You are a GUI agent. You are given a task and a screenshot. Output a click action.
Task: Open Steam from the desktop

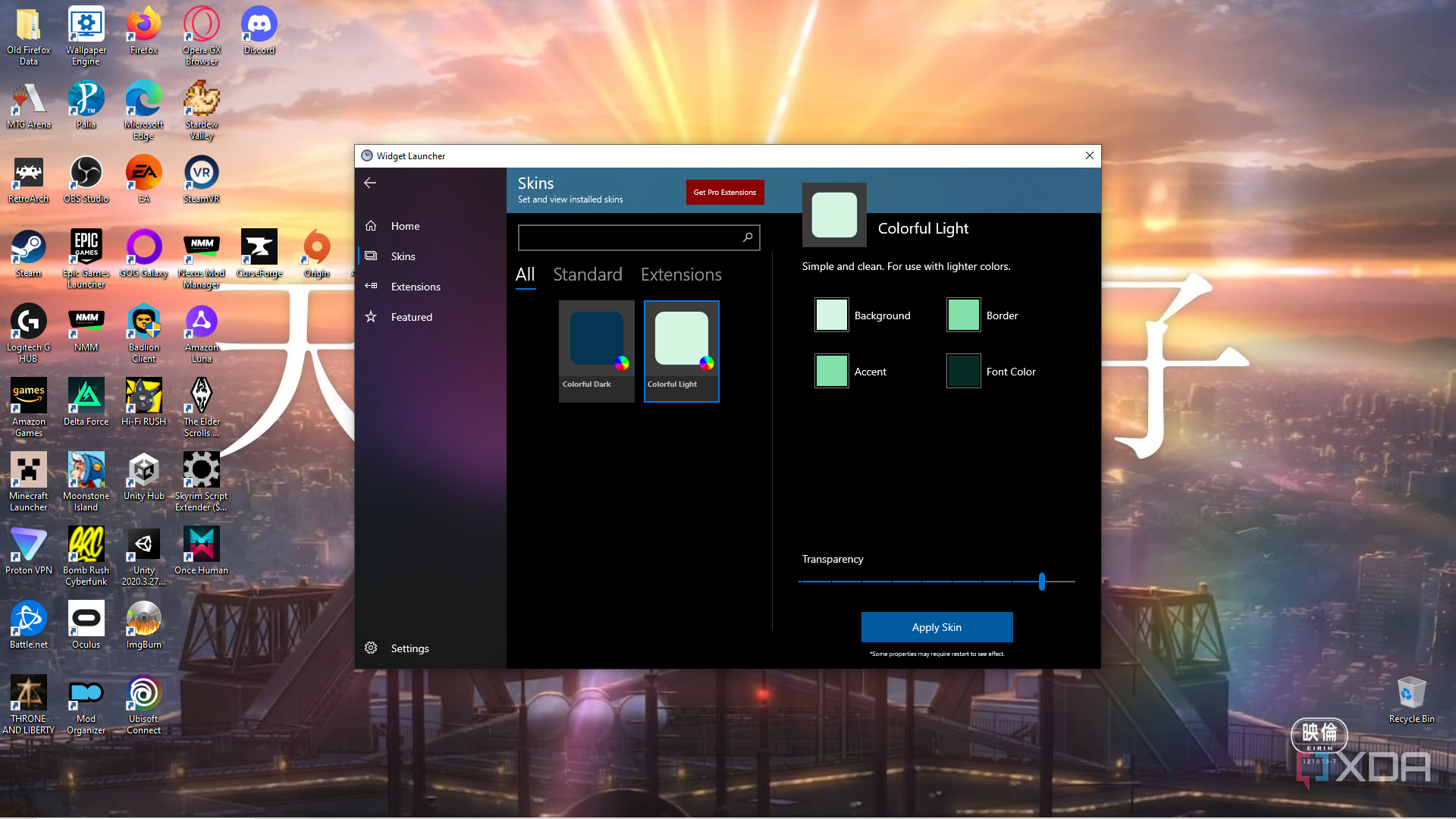click(28, 253)
